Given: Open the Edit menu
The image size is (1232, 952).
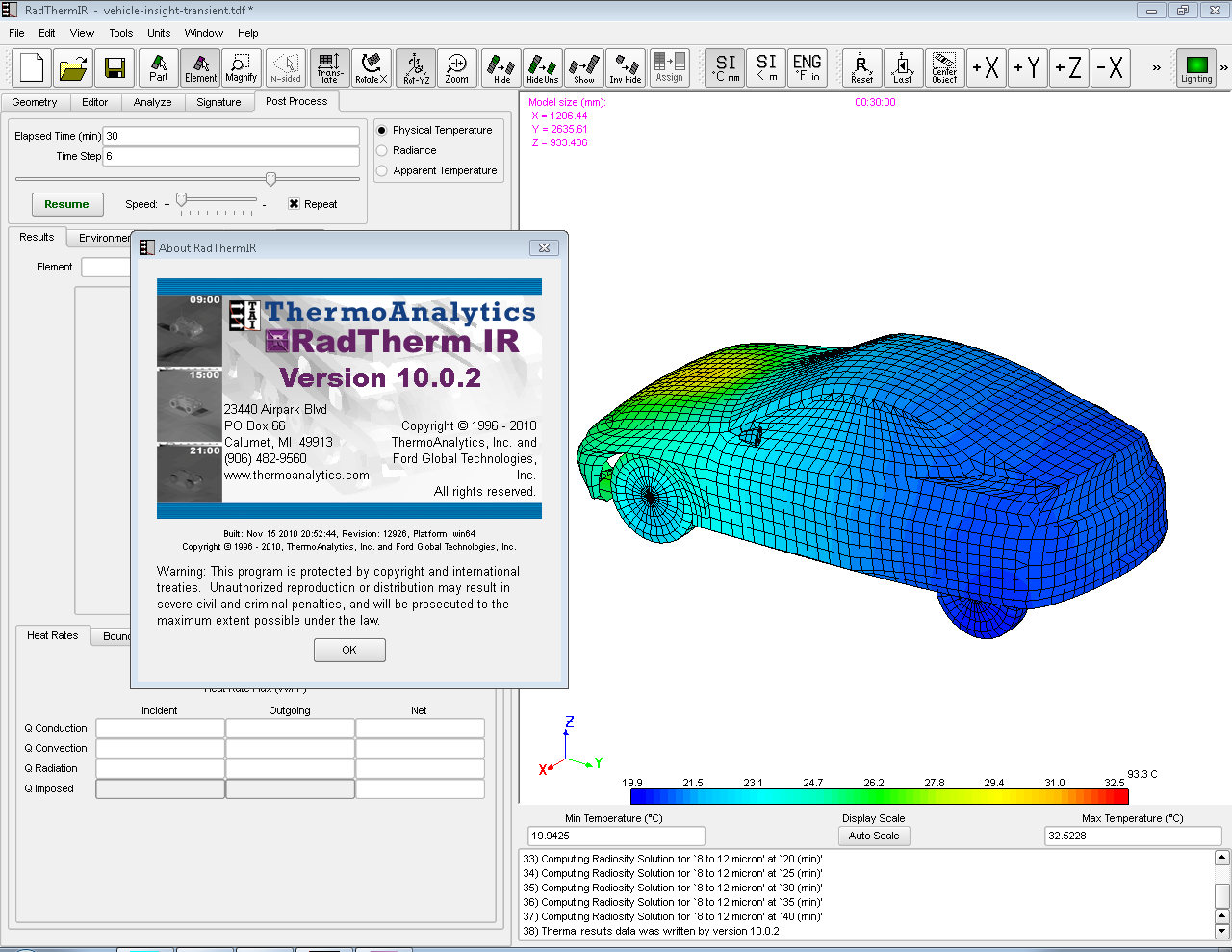Looking at the screenshot, I should pos(47,33).
